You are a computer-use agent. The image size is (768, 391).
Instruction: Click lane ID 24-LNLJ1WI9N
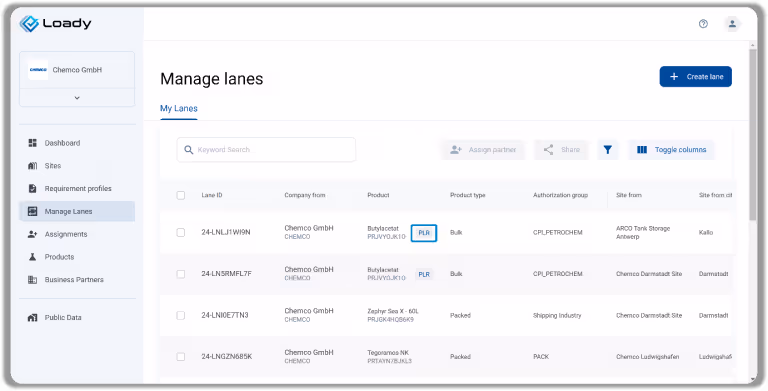226,232
